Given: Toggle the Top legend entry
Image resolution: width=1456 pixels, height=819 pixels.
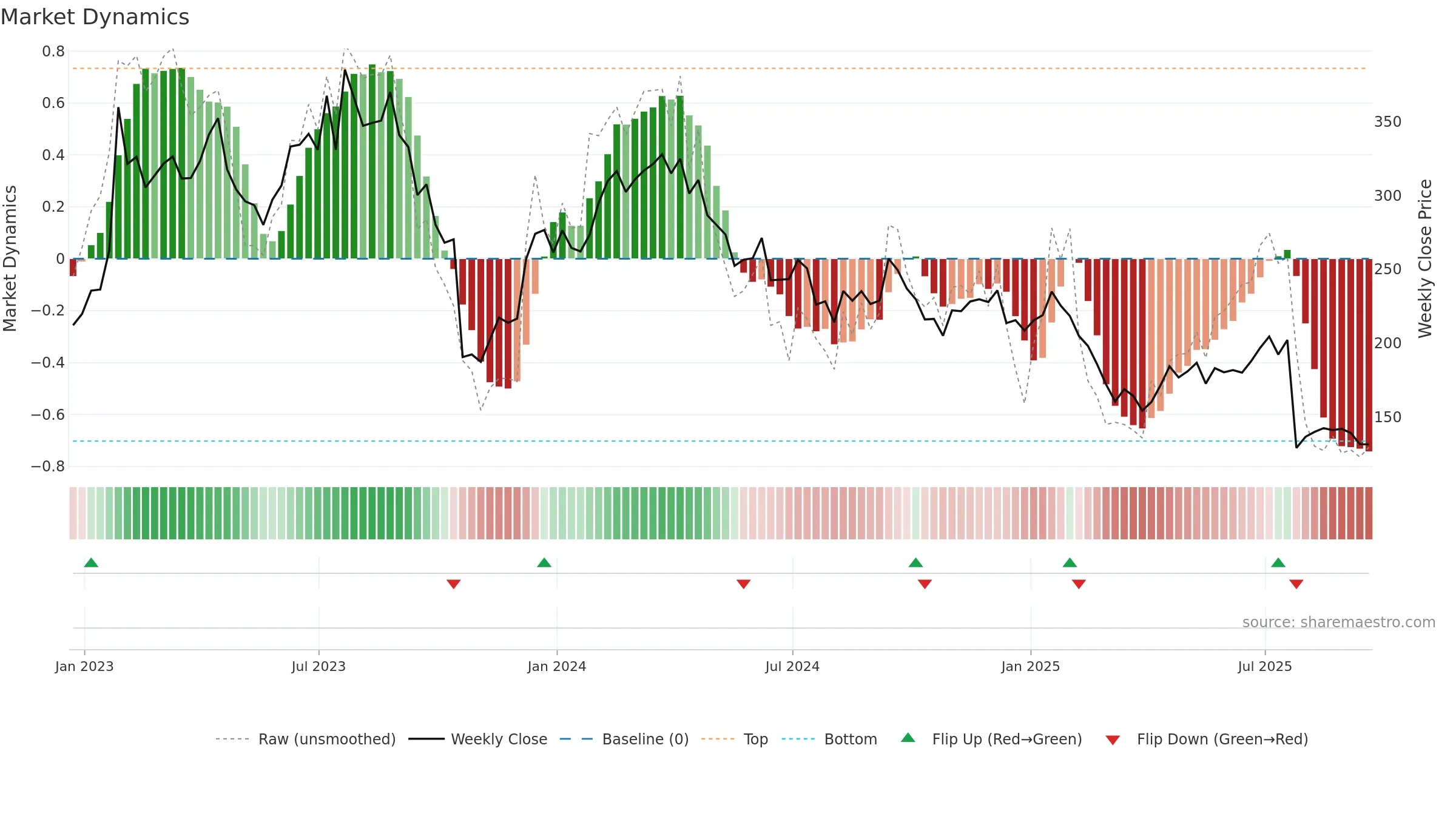Looking at the screenshot, I should [735, 739].
